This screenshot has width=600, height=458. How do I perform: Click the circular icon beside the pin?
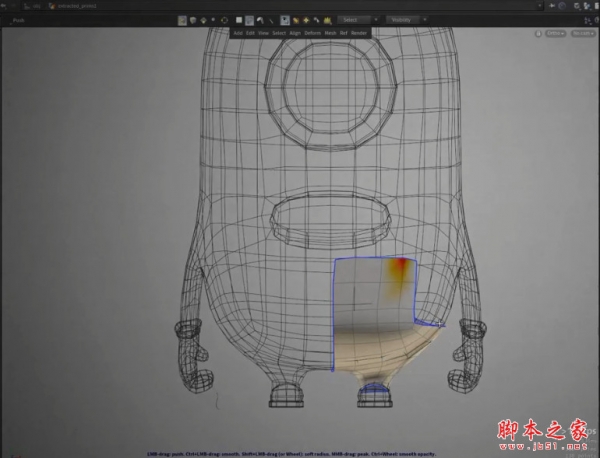[562, 6]
